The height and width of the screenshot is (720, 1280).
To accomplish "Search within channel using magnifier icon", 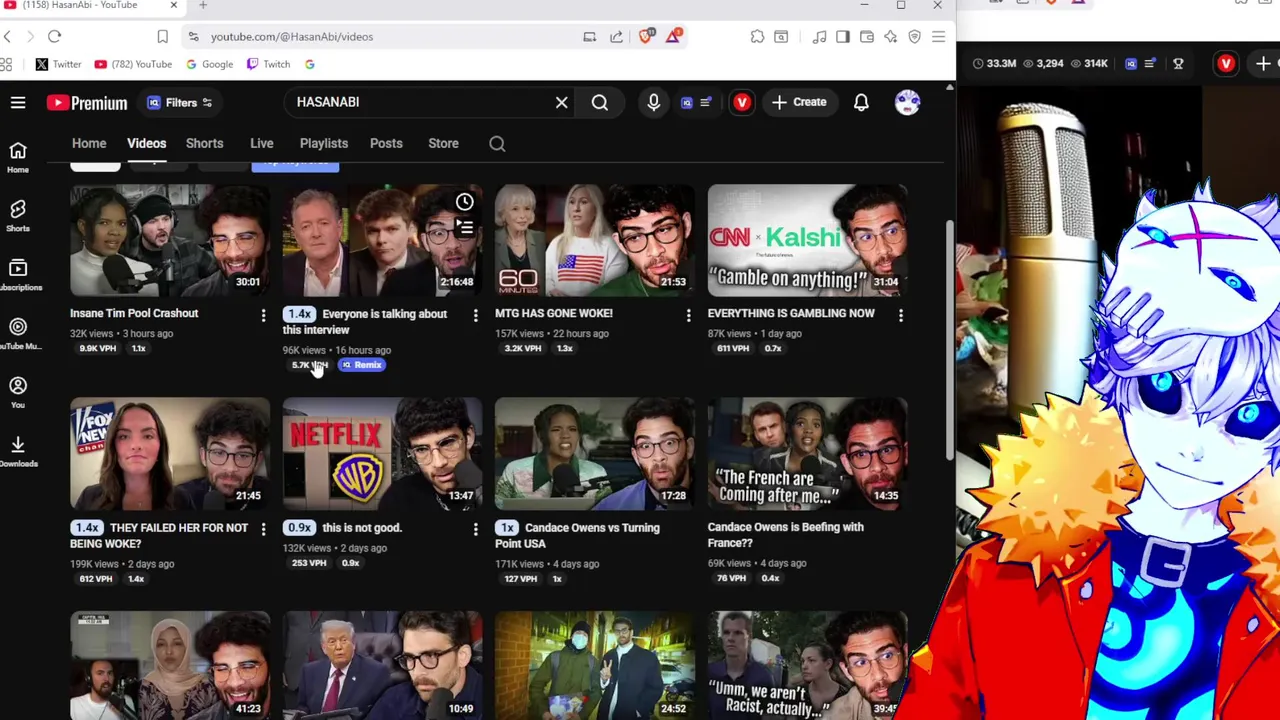I will coord(497,143).
